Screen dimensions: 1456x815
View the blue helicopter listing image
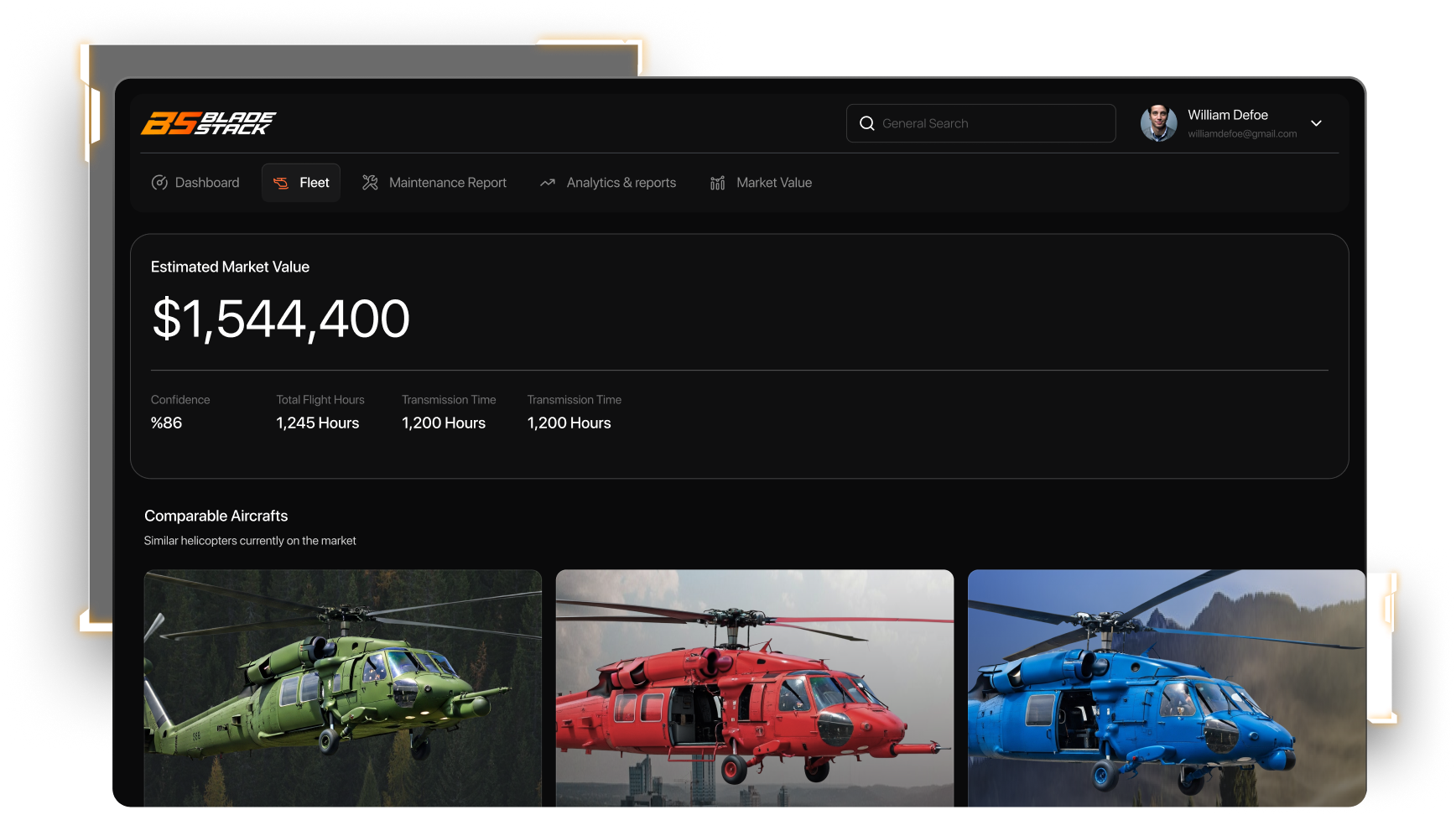(1166, 688)
